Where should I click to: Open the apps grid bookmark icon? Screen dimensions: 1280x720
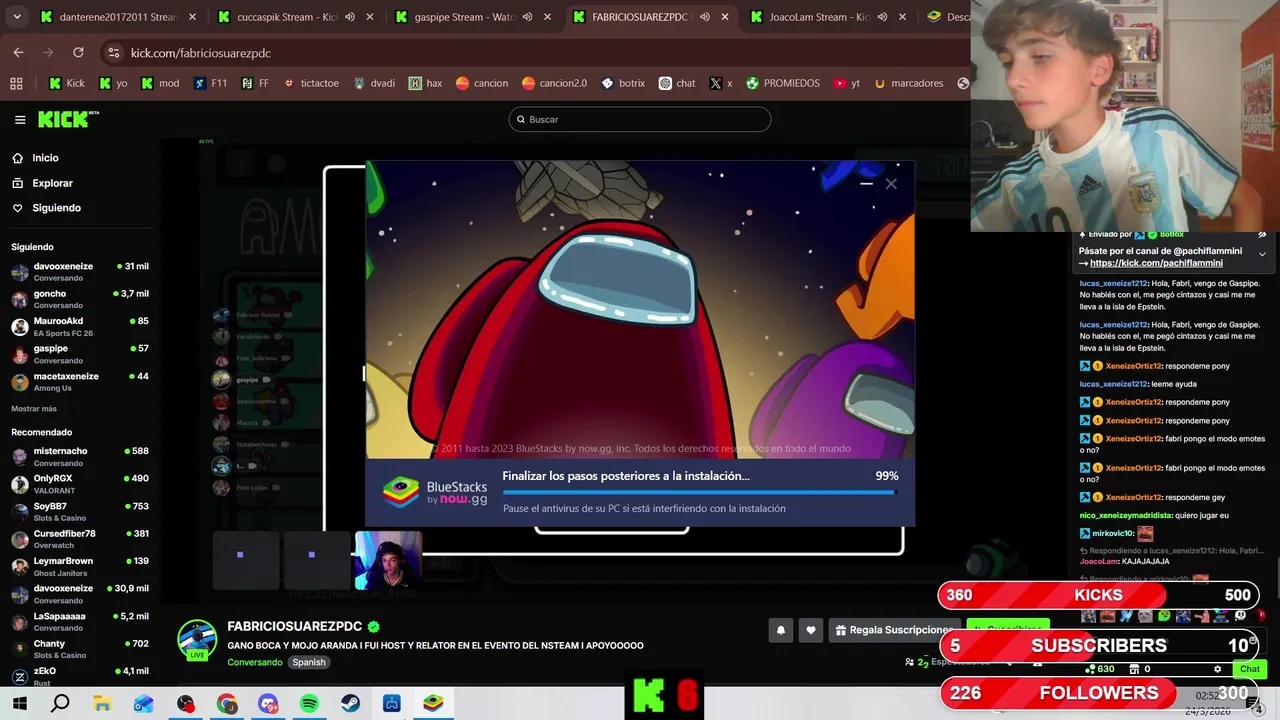tap(16, 83)
